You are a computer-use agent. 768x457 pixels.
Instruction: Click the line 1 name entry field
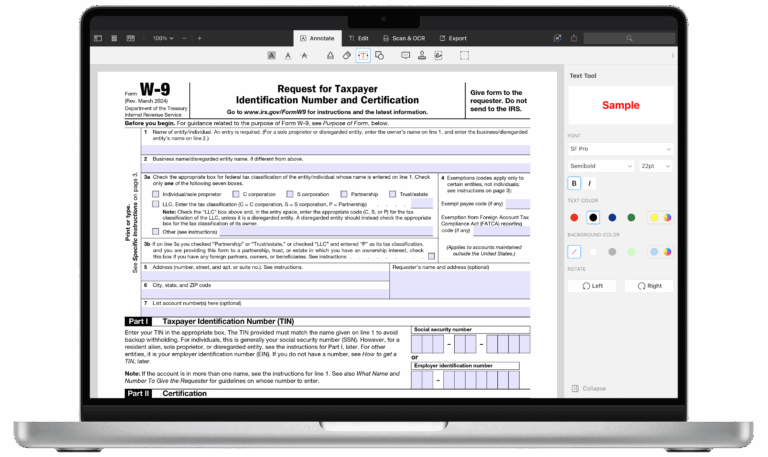[336, 149]
